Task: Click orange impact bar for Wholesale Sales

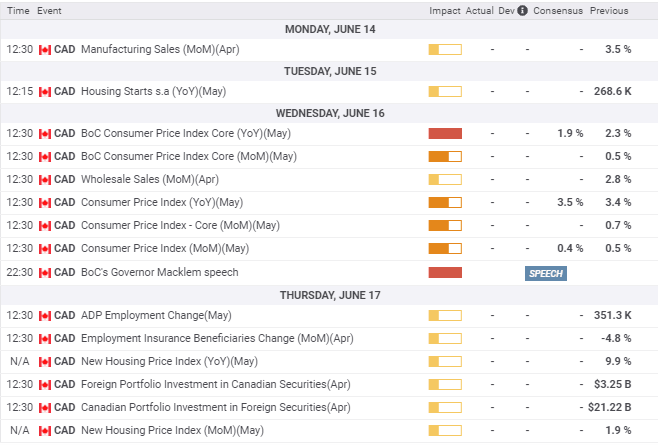Action: [444, 179]
